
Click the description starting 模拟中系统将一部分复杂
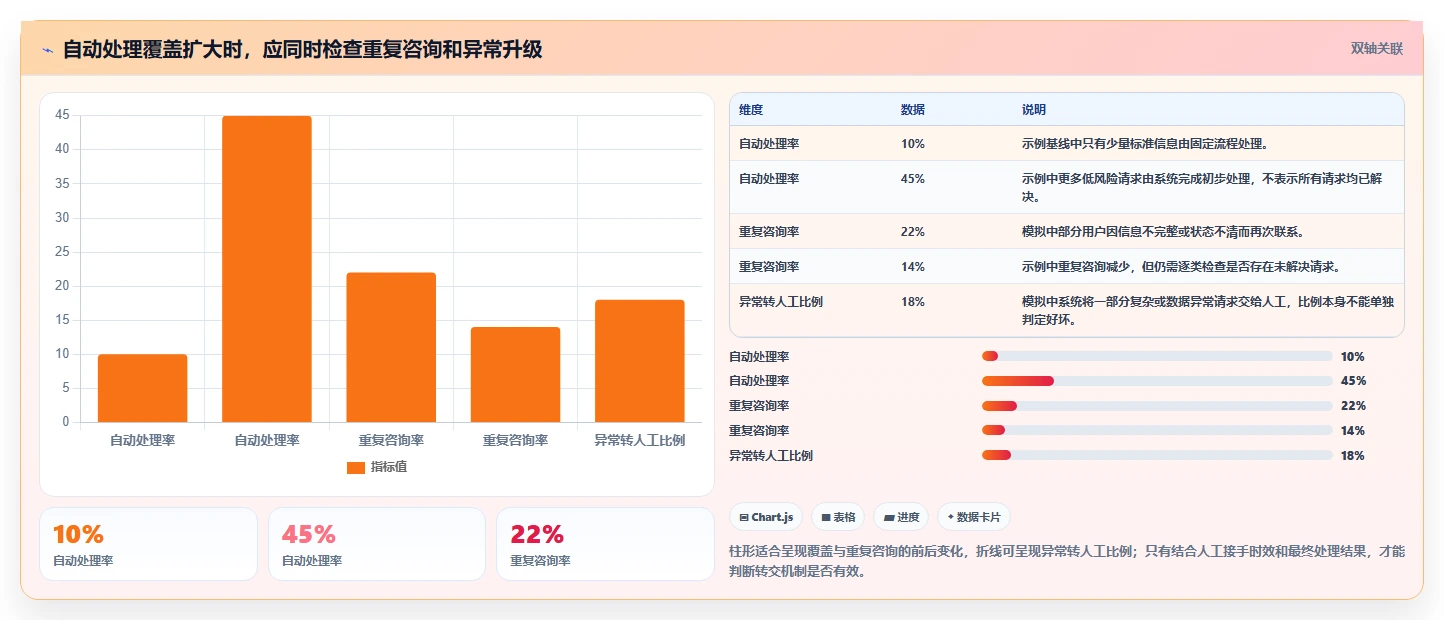point(1208,311)
